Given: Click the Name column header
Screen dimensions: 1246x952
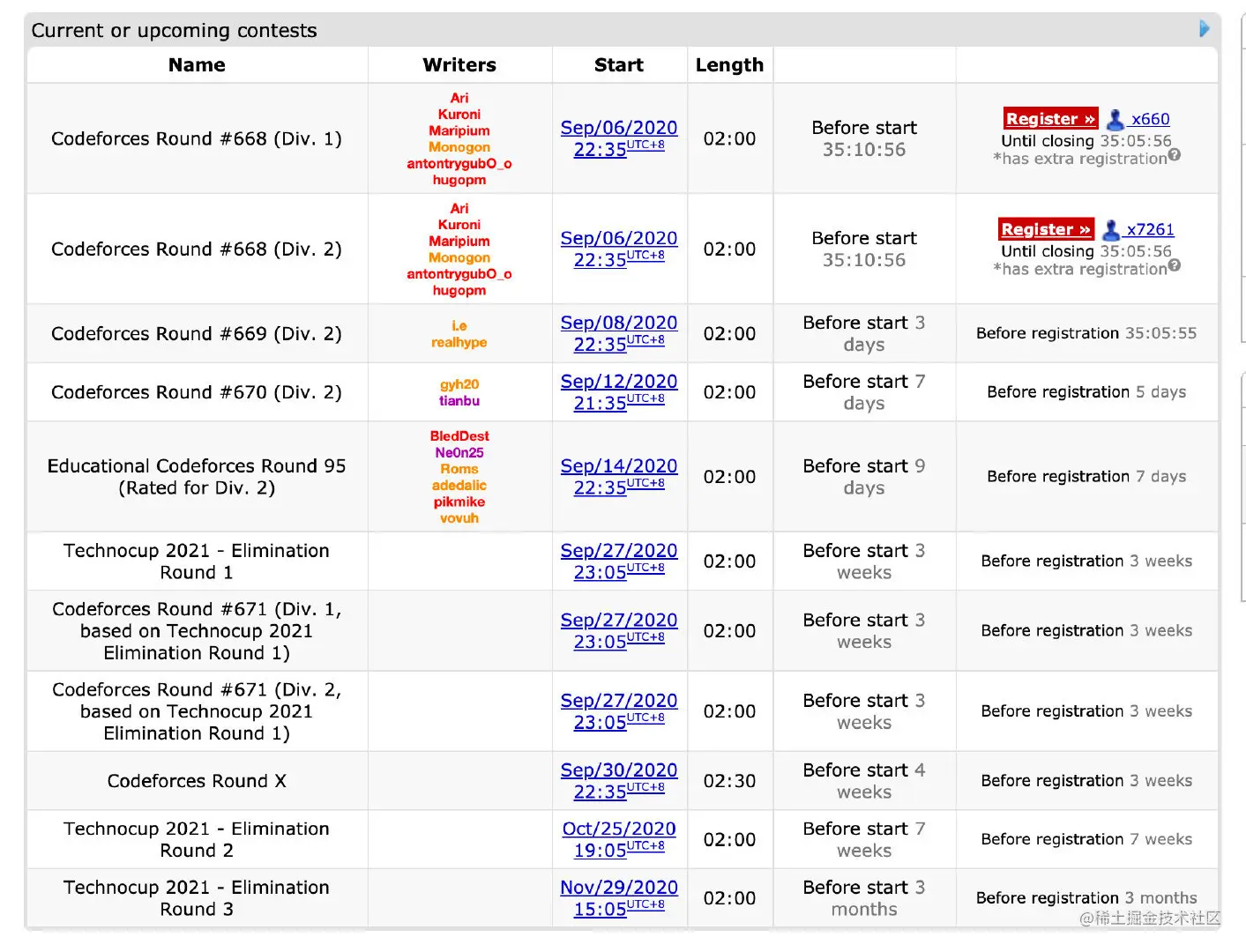Looking at the screenshot, I should 198,65.
